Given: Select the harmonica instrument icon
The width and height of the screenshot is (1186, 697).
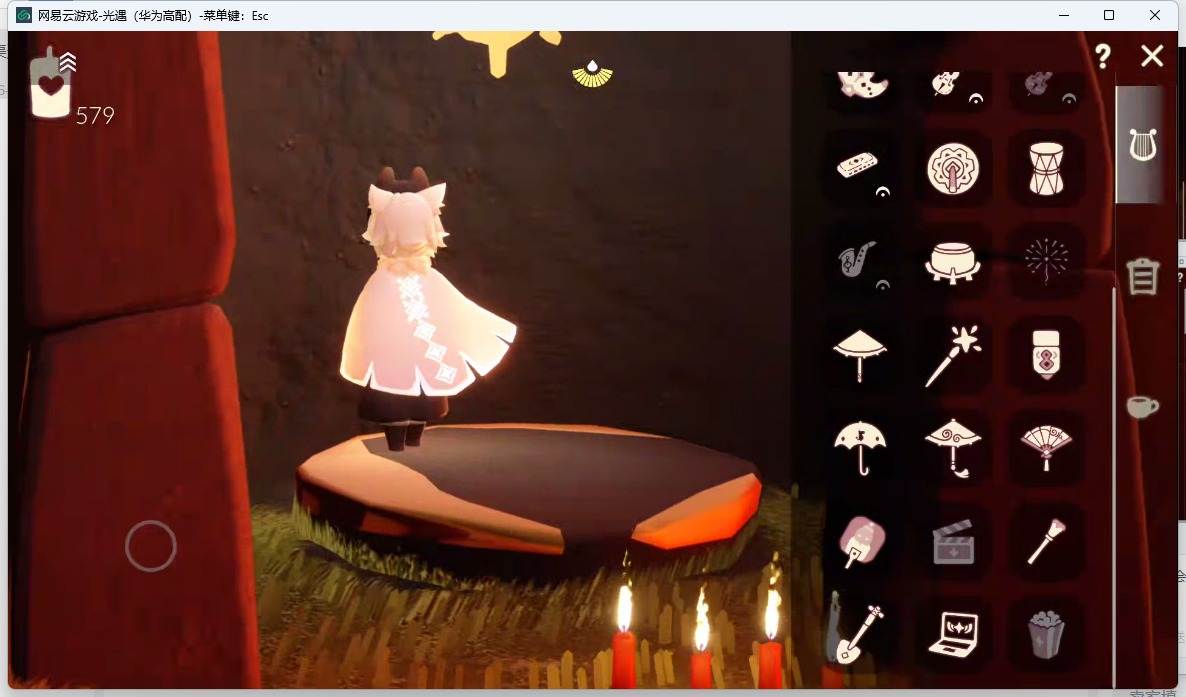Looking at the screenshot, I should (858, 165).
